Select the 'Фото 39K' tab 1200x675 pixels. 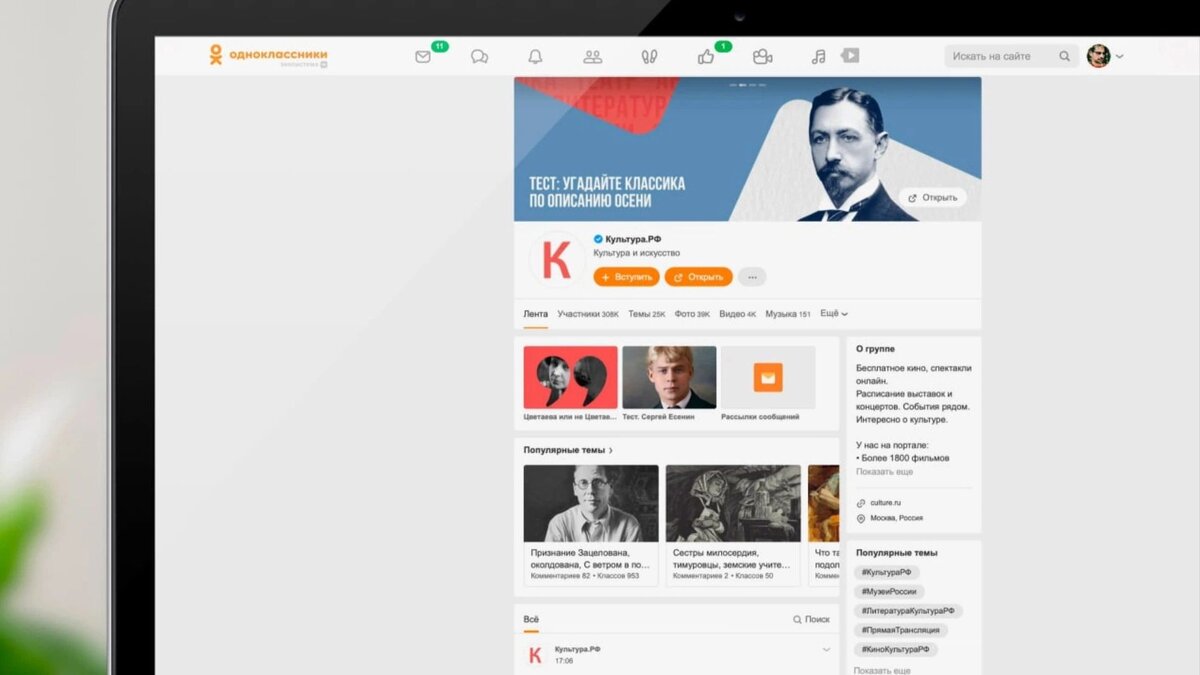point(692,314)
